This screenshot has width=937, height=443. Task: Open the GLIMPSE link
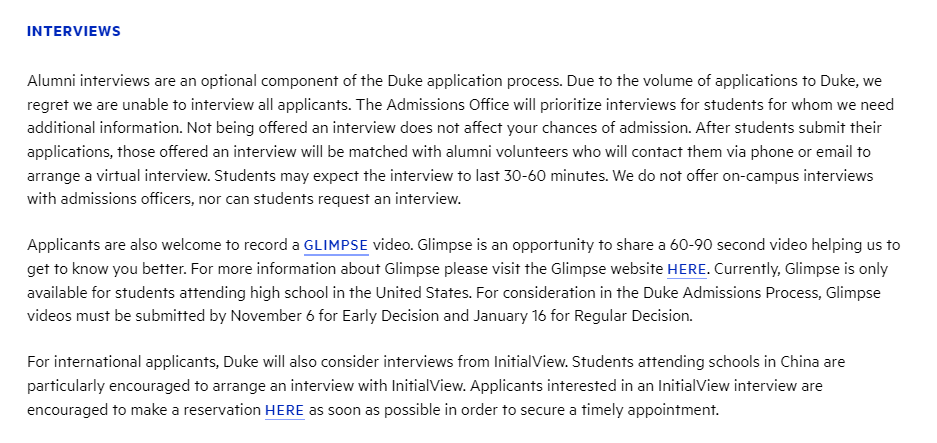[x=336, y=245]
